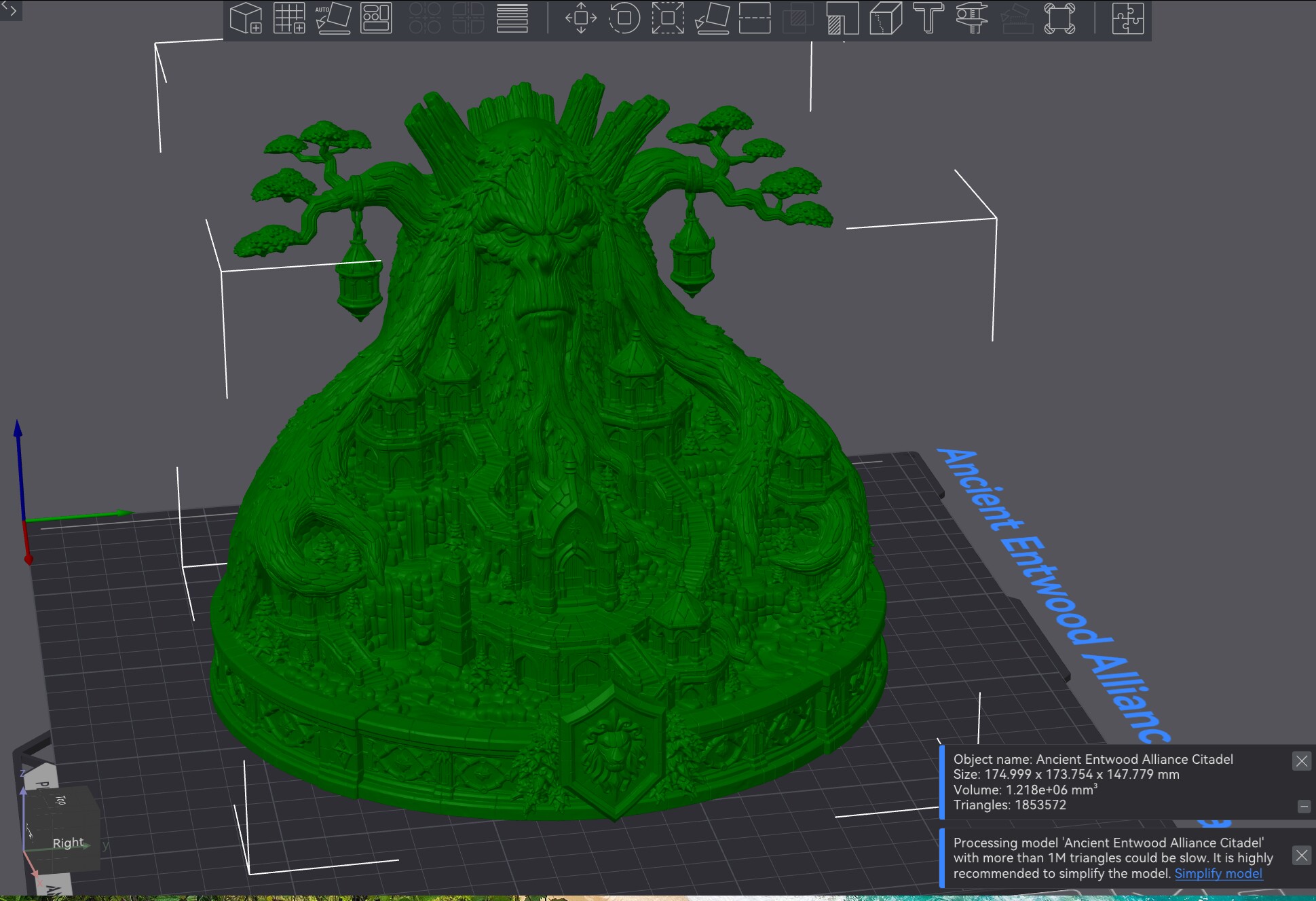Switch to Assembly view puzzle icon
Viewport: 1316px width, 901px height.
click(x=1128, y=18)
